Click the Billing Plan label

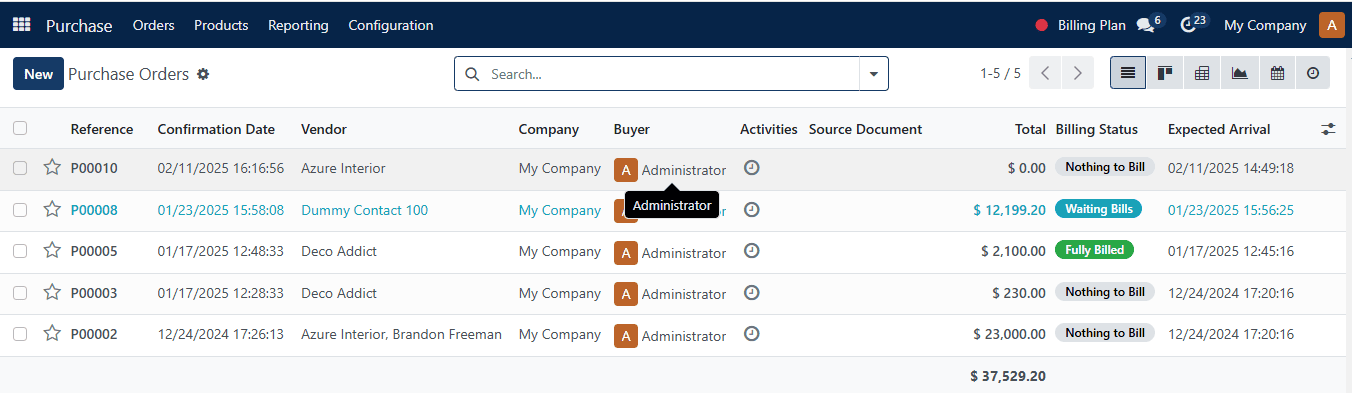pos(1092,25)
